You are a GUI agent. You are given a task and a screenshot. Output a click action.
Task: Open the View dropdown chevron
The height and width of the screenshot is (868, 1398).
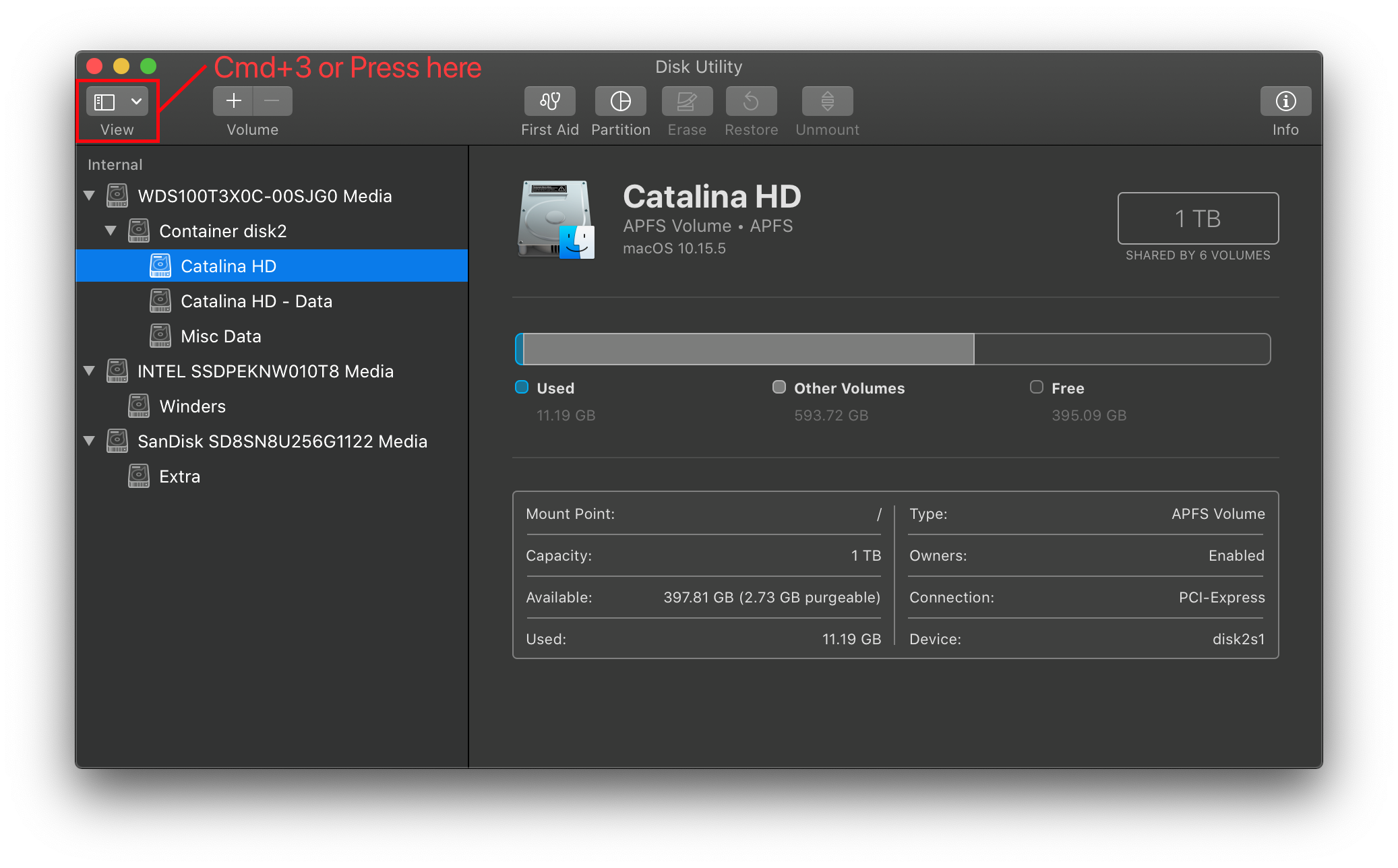pyautogui.click(x=136, y=102)
